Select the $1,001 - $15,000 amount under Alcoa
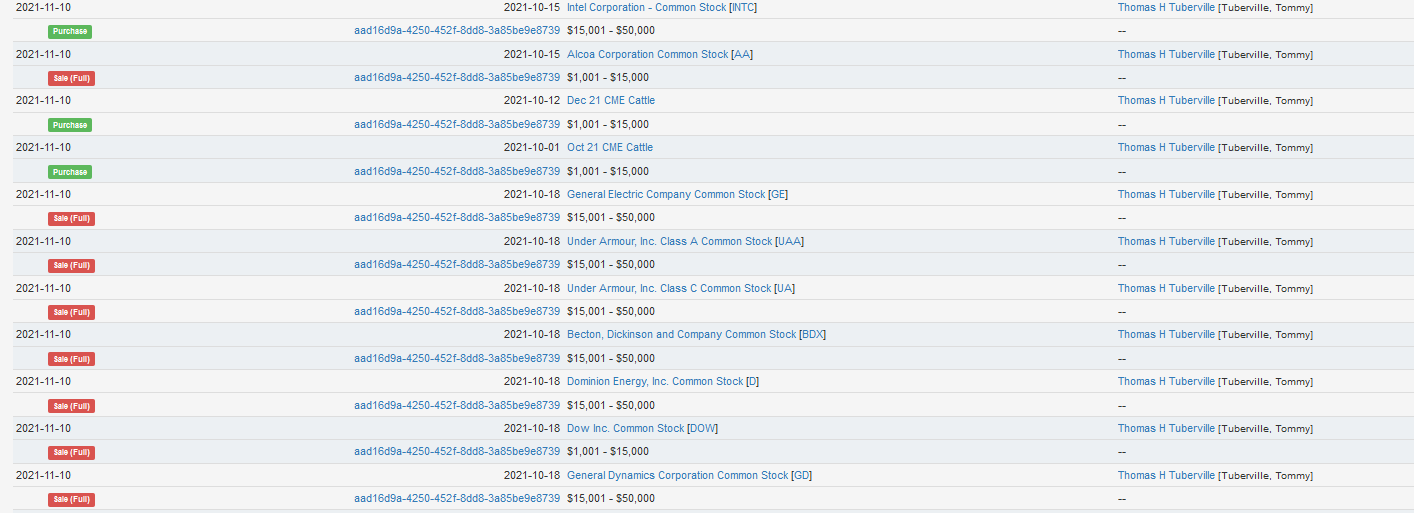This screenshot has height=513, width=1414. tap(608, 77)
